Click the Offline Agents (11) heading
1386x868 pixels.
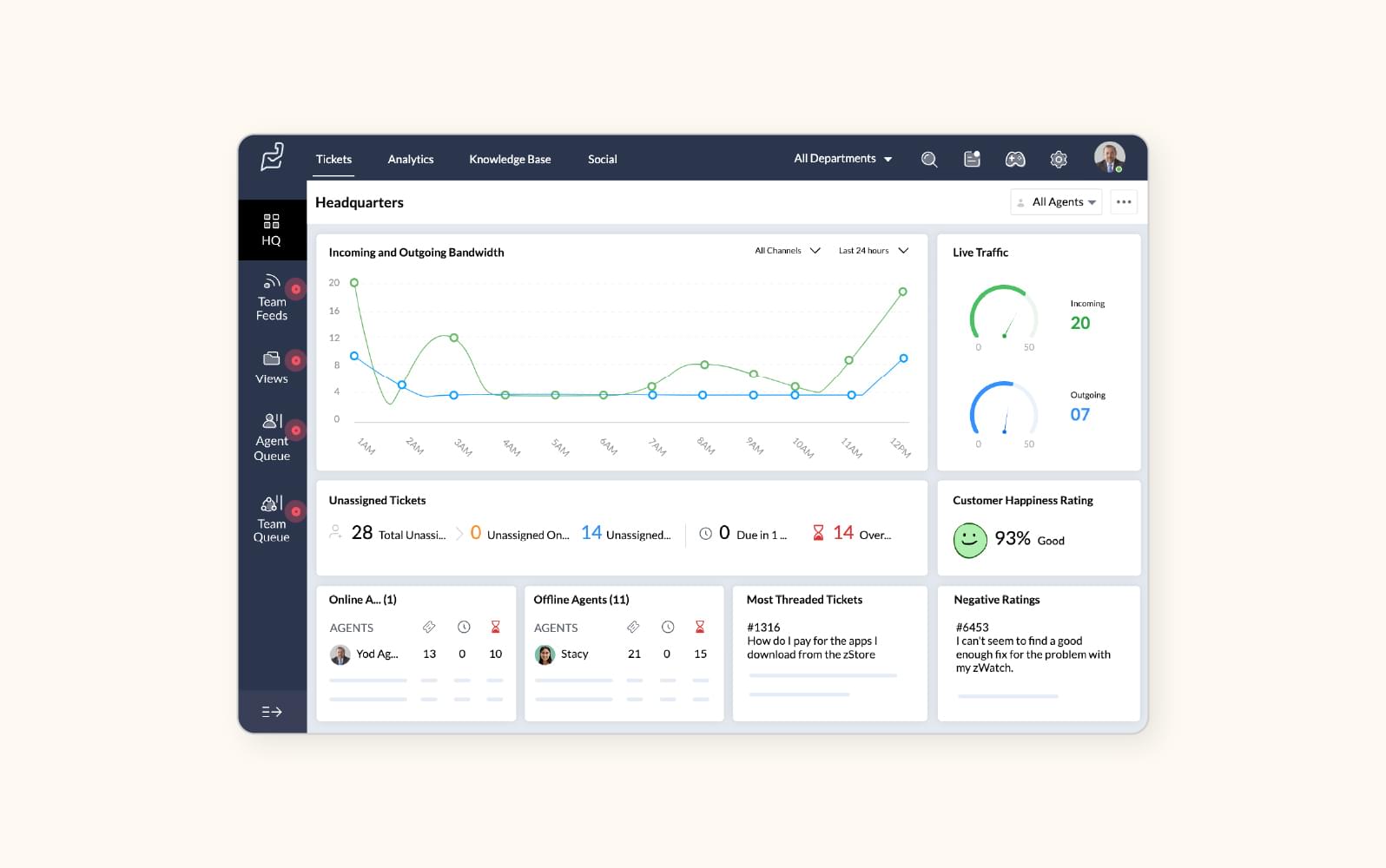581,600
